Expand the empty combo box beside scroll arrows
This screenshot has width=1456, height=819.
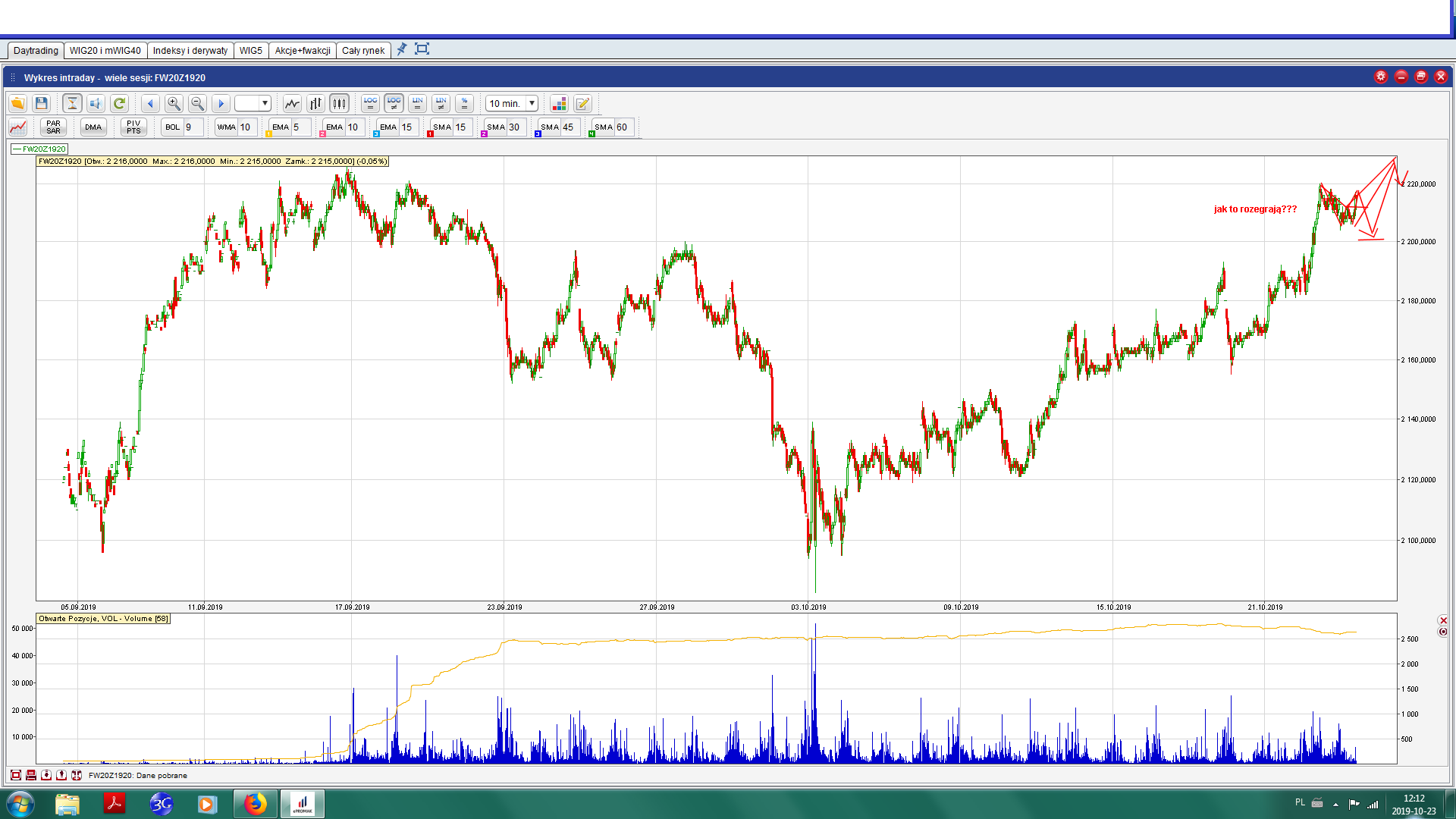click(x=265, y=103)
